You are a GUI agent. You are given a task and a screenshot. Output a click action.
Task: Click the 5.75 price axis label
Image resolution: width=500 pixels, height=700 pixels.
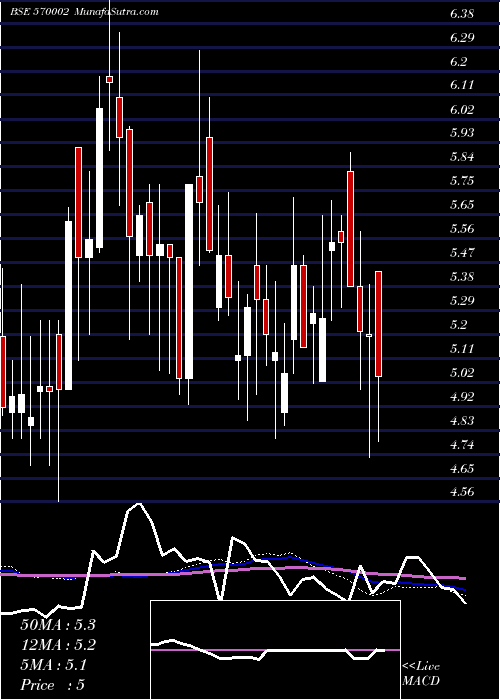[462, 181]
